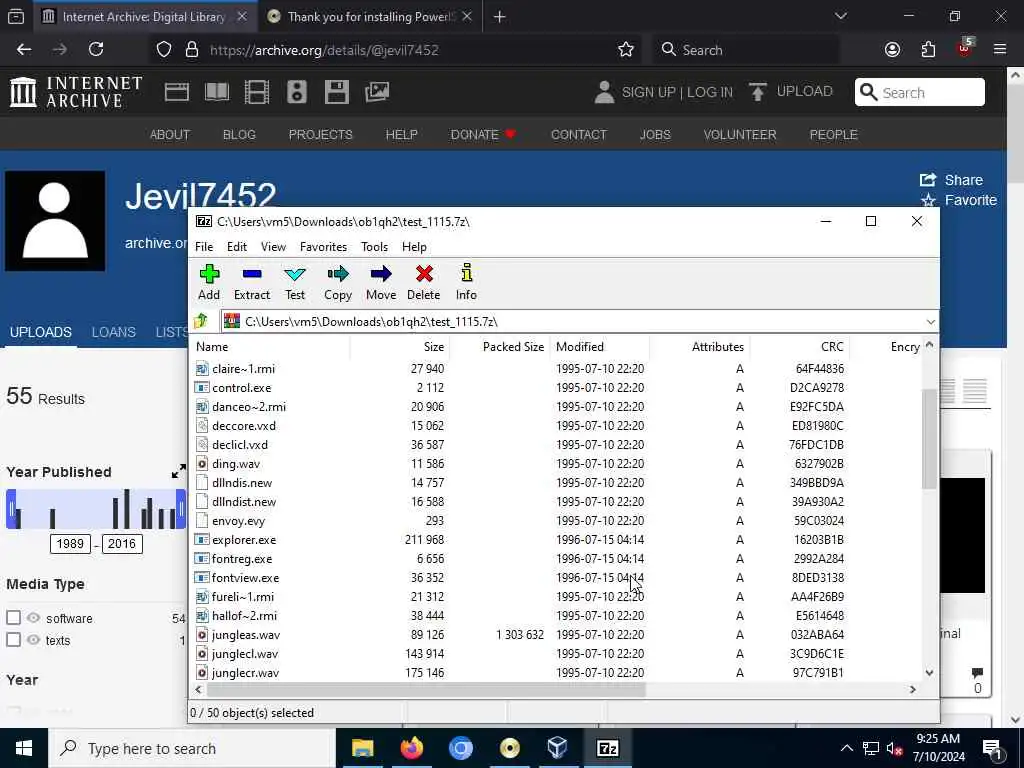Extract files using the Extract toolbar icon

[x=252, y=282]
